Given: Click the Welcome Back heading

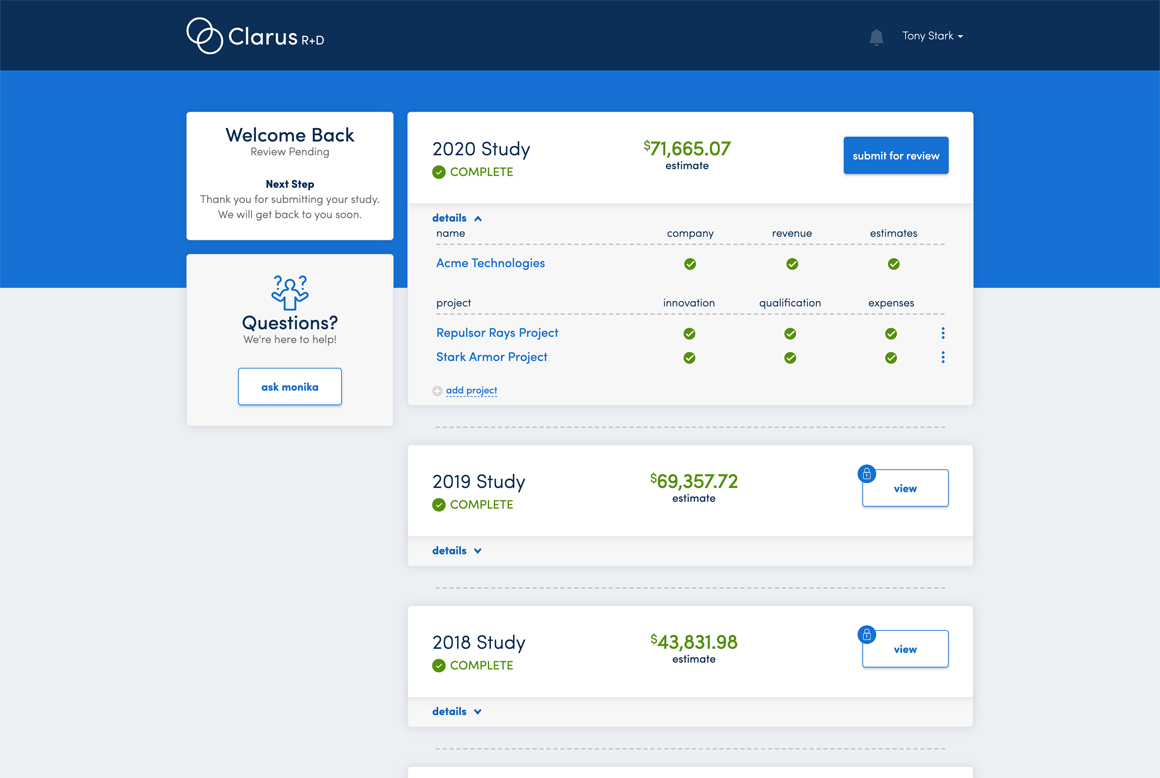Looking at the screenshot, I should (x=290, y=135).
